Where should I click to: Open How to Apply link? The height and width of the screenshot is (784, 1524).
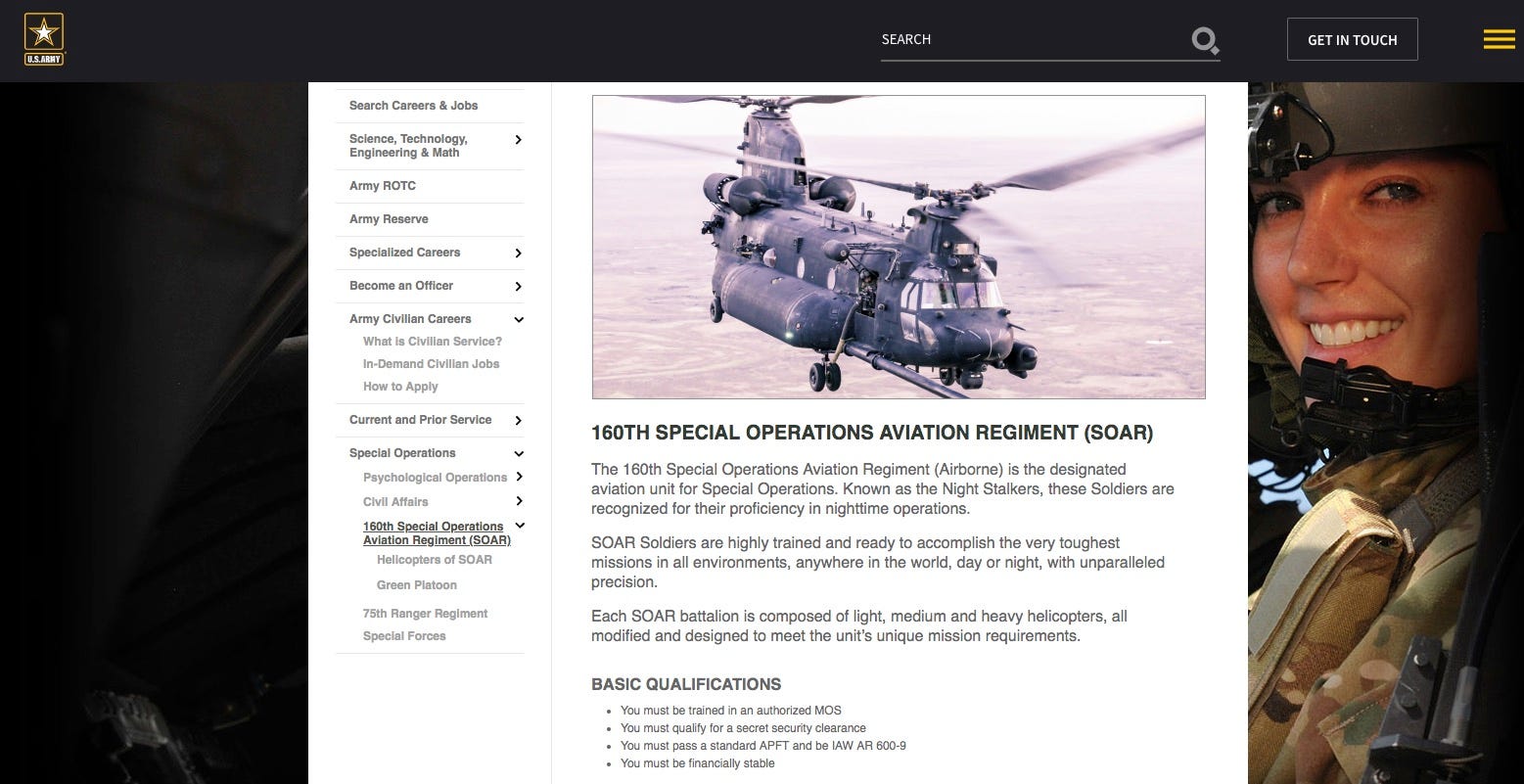pos(400,387)
